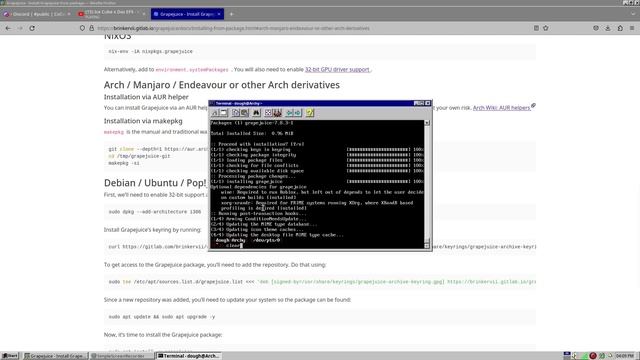Select Terminal - dough@Arch taskbar button
Screen dimensions: 640x360
point(189,356)
